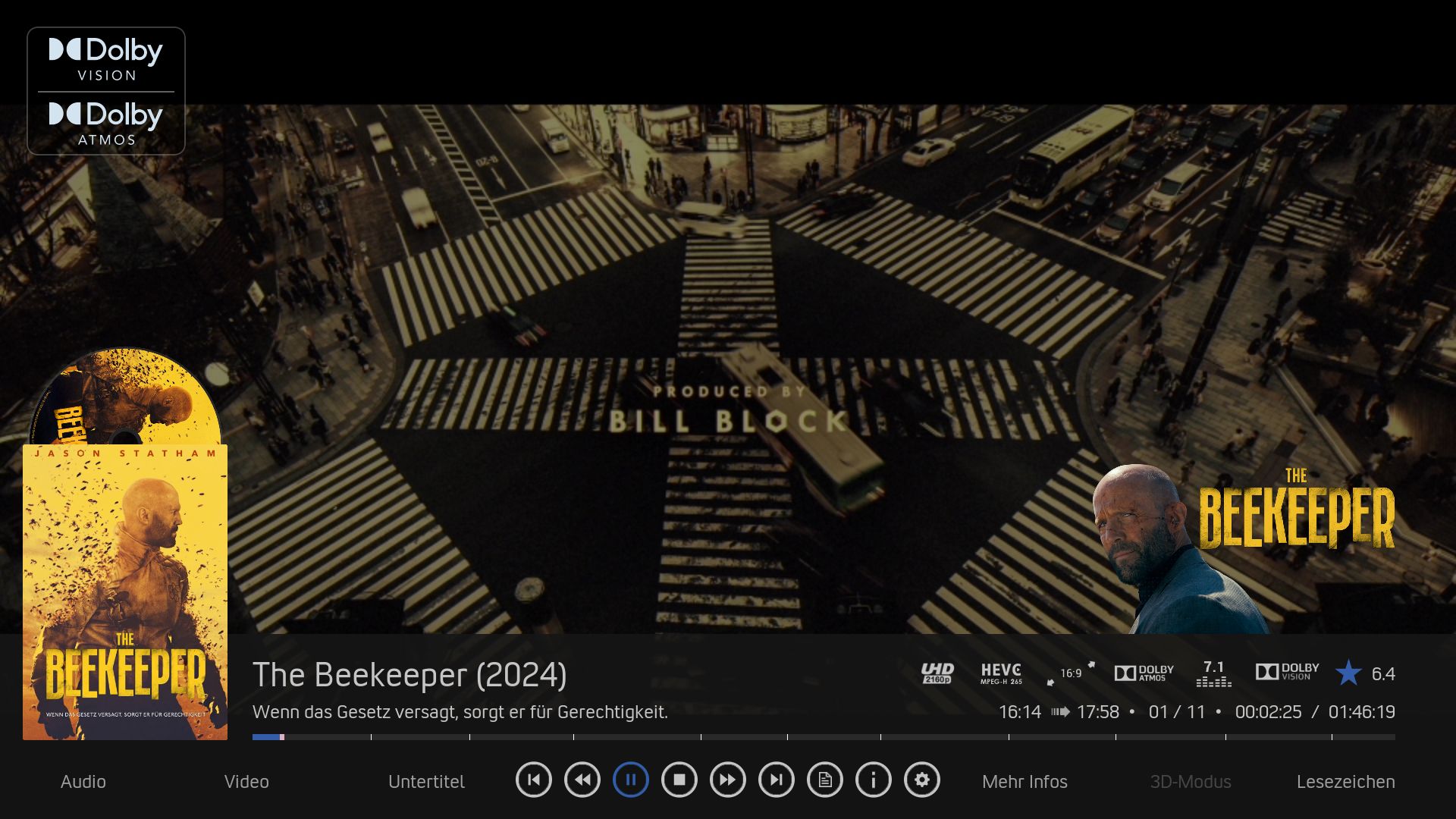Show the video info icon
The image size is (1456, 819).
(874, 780)
